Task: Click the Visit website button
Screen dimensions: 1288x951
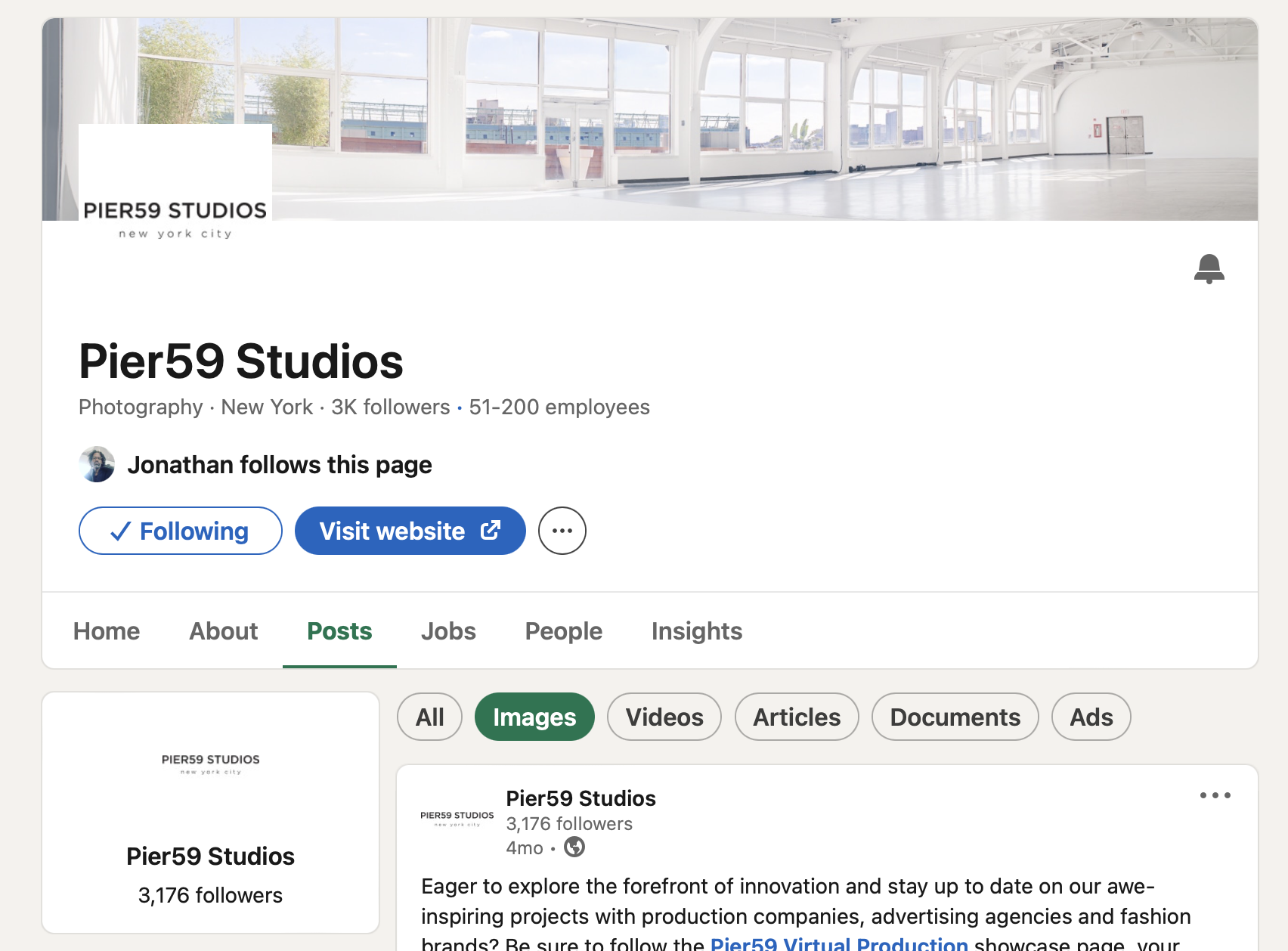Action: click(410, 531)
